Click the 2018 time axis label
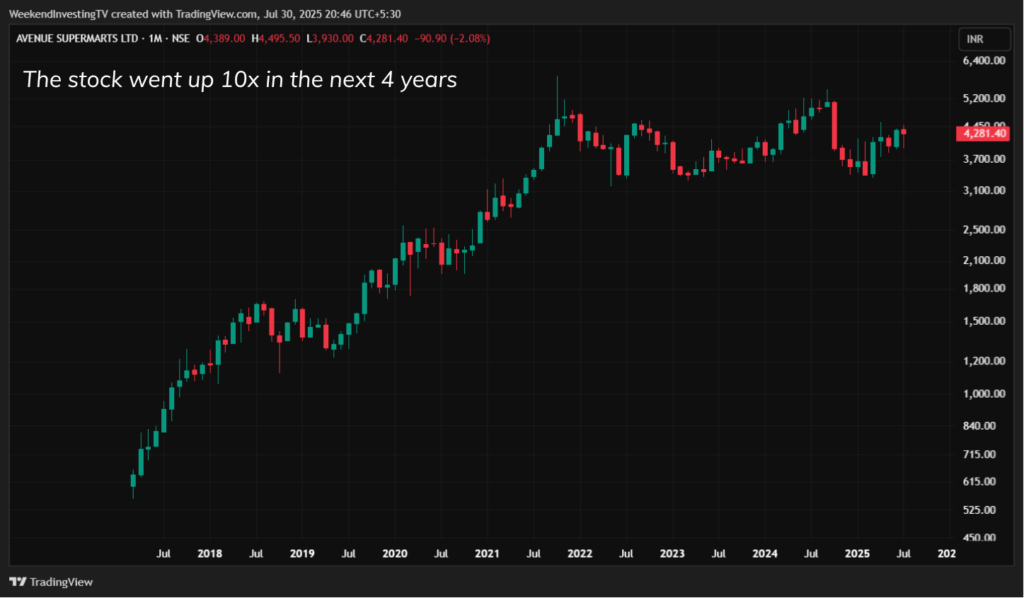This screenshot has height=598, width=1024. click(210, 554)
